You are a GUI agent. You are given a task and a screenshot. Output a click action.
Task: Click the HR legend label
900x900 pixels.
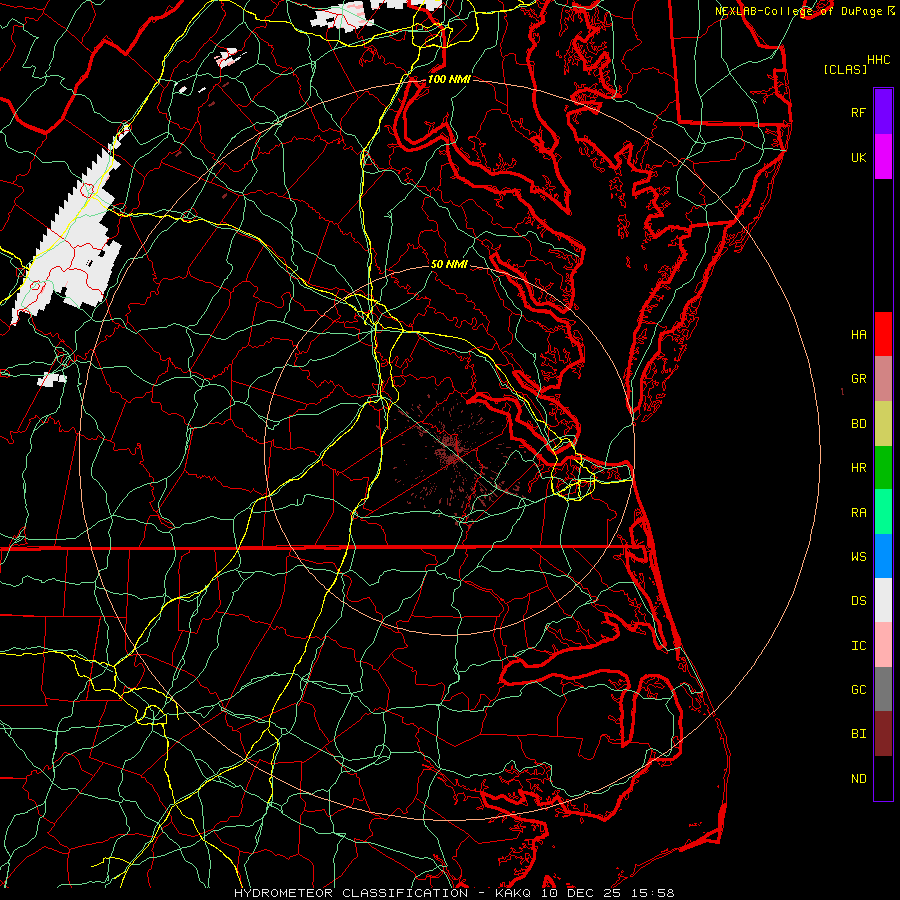pos(859,468)
